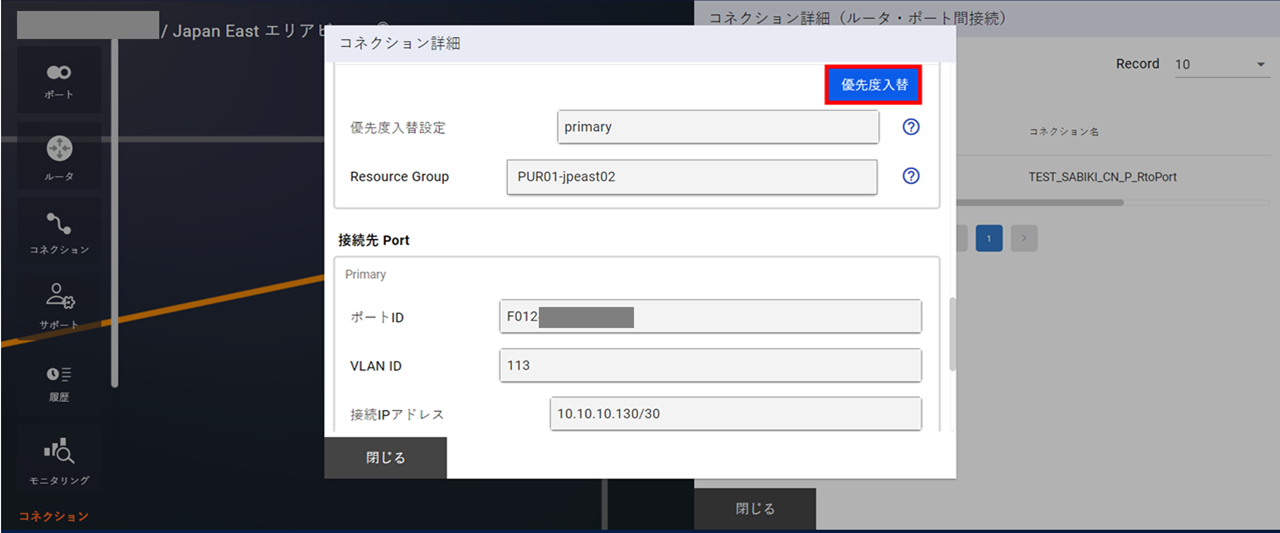Open the 履歴 (History) sidebar icon
Viewport: 1280px width, 533px height.
[59, 382]
